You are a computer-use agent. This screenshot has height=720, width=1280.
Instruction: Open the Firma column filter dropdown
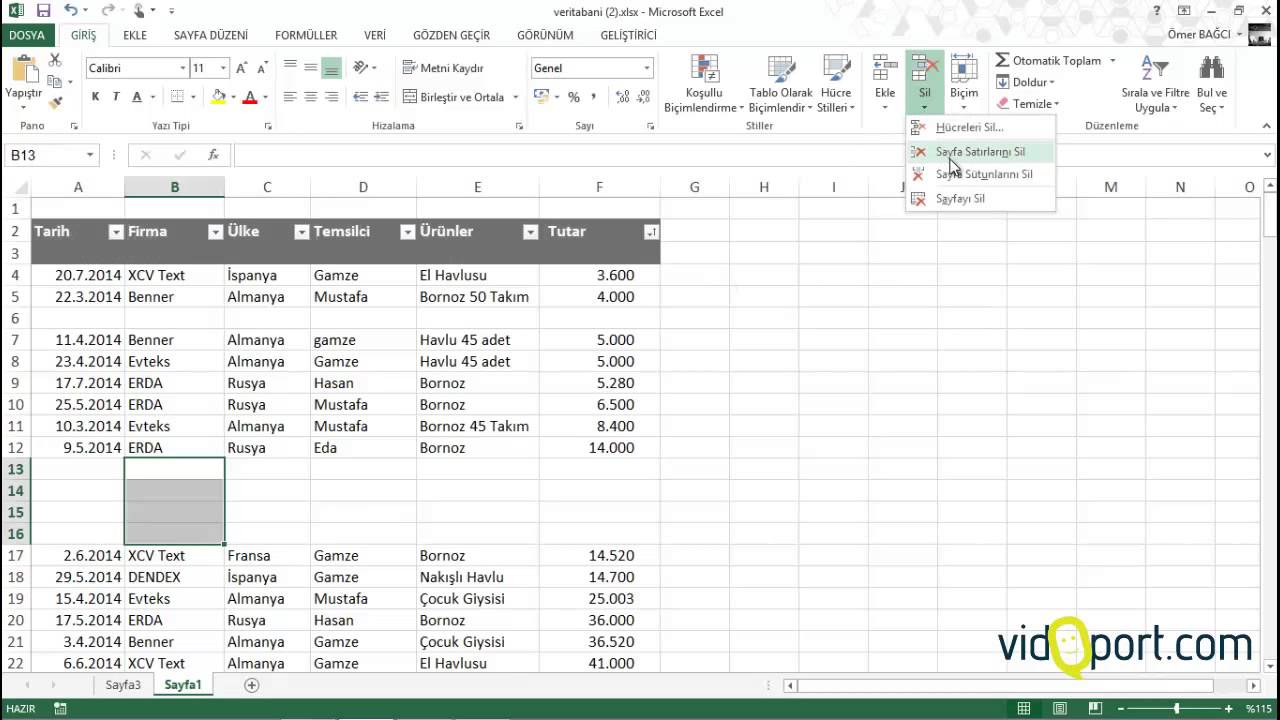(x=215, y=232)
